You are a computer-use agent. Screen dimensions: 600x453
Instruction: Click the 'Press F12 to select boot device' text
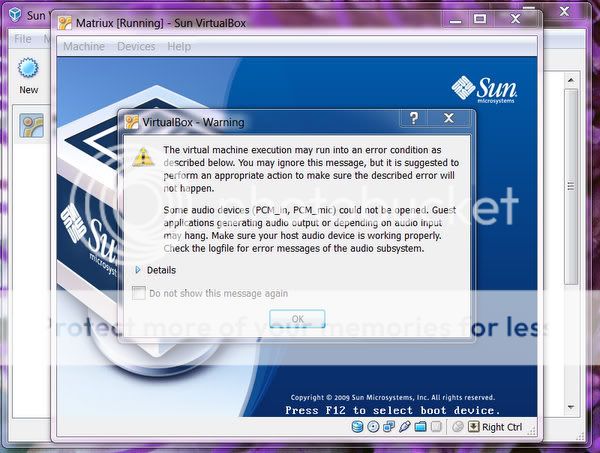point(393,411)
